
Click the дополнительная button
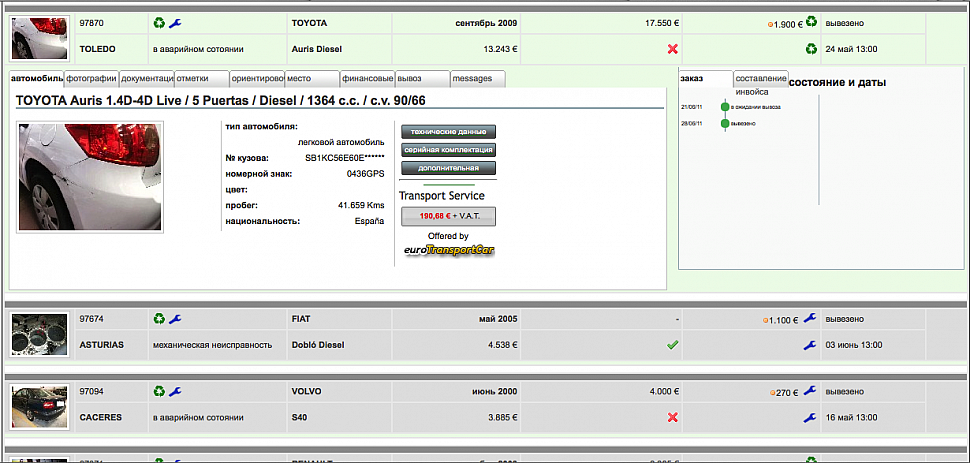pyautogui.click(x=449, y=168)
